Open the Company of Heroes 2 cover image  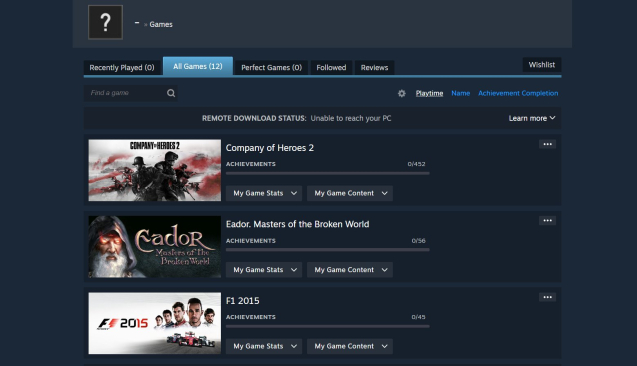tap(155, 170)
